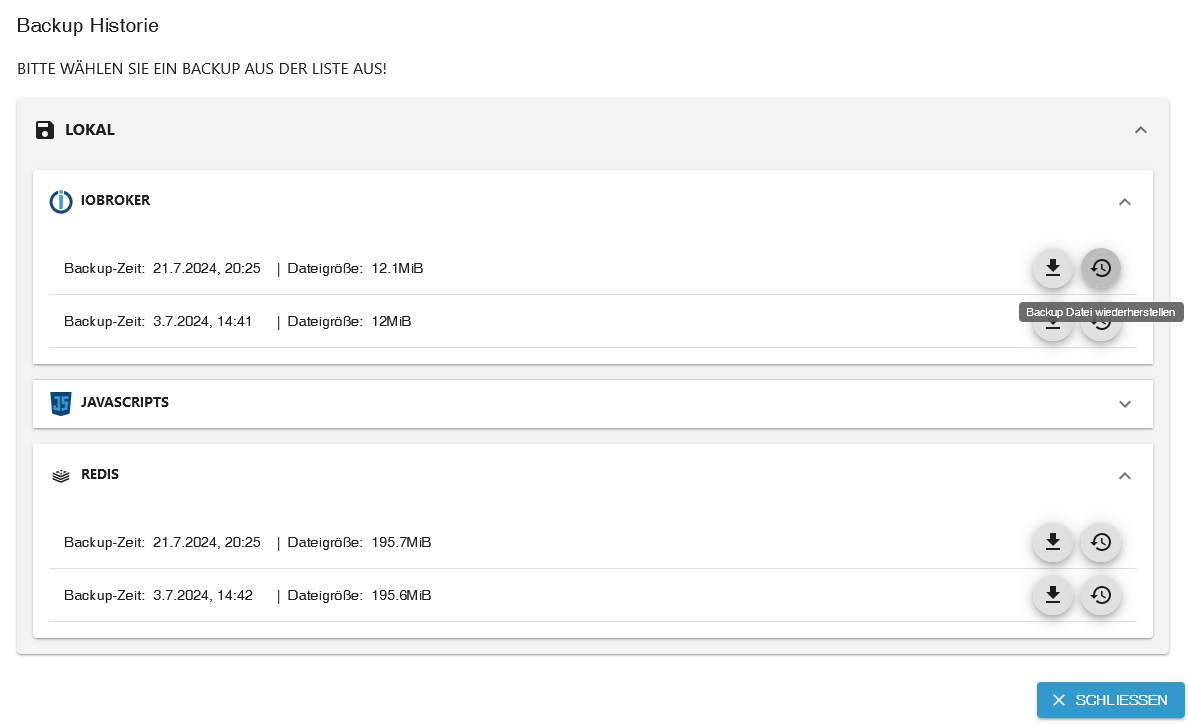Click the Redis stack icon
This screenshot has height=724, width=1188.
pos(61,476)
